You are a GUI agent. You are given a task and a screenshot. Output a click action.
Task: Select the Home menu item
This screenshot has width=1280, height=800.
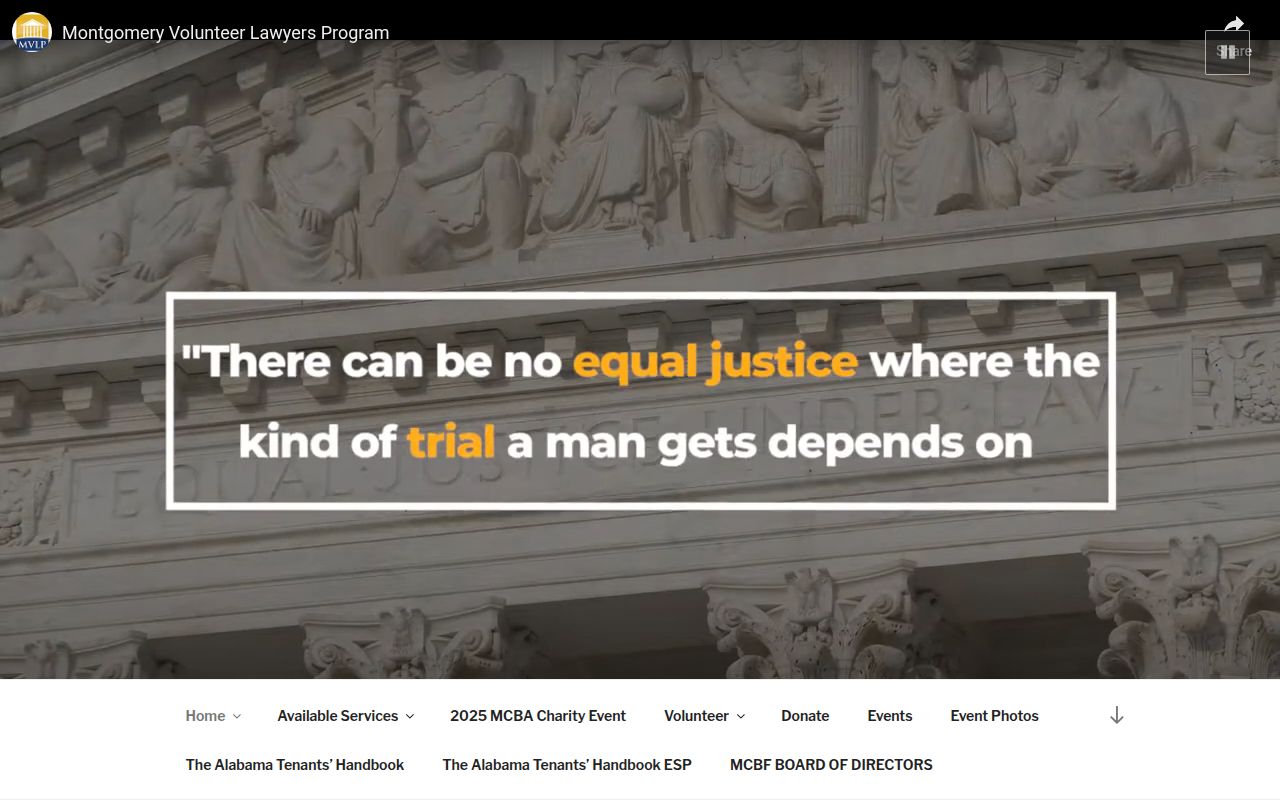[205, 716]
